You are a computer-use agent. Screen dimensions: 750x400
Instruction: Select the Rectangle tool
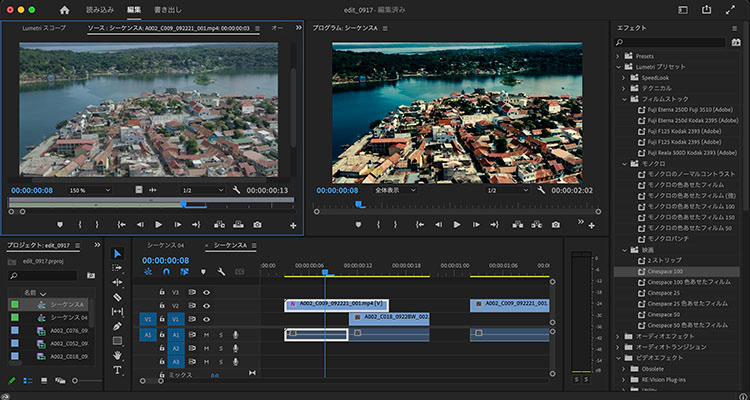click(118, 341)
